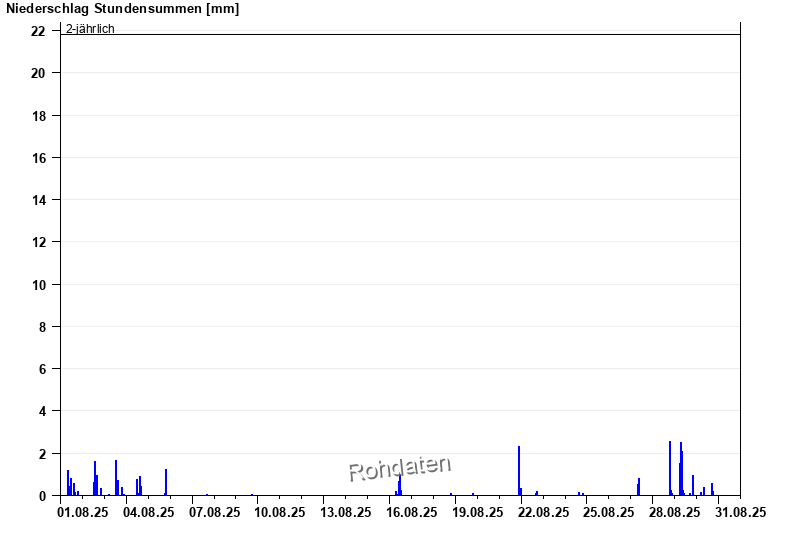Click the 'Niederschlag Stundensummen [mm]' chart title
800x550 pixels.
122,9
